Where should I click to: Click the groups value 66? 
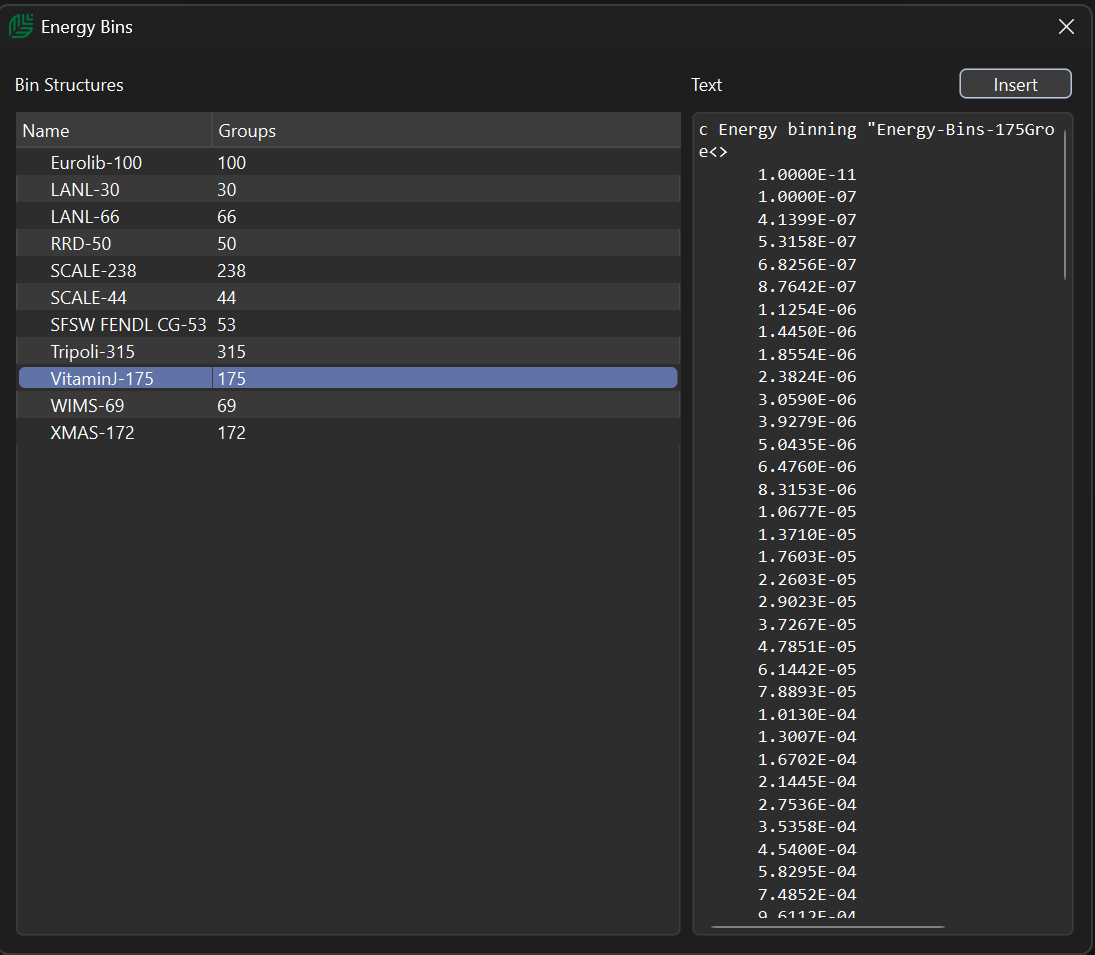pos(227,217)
